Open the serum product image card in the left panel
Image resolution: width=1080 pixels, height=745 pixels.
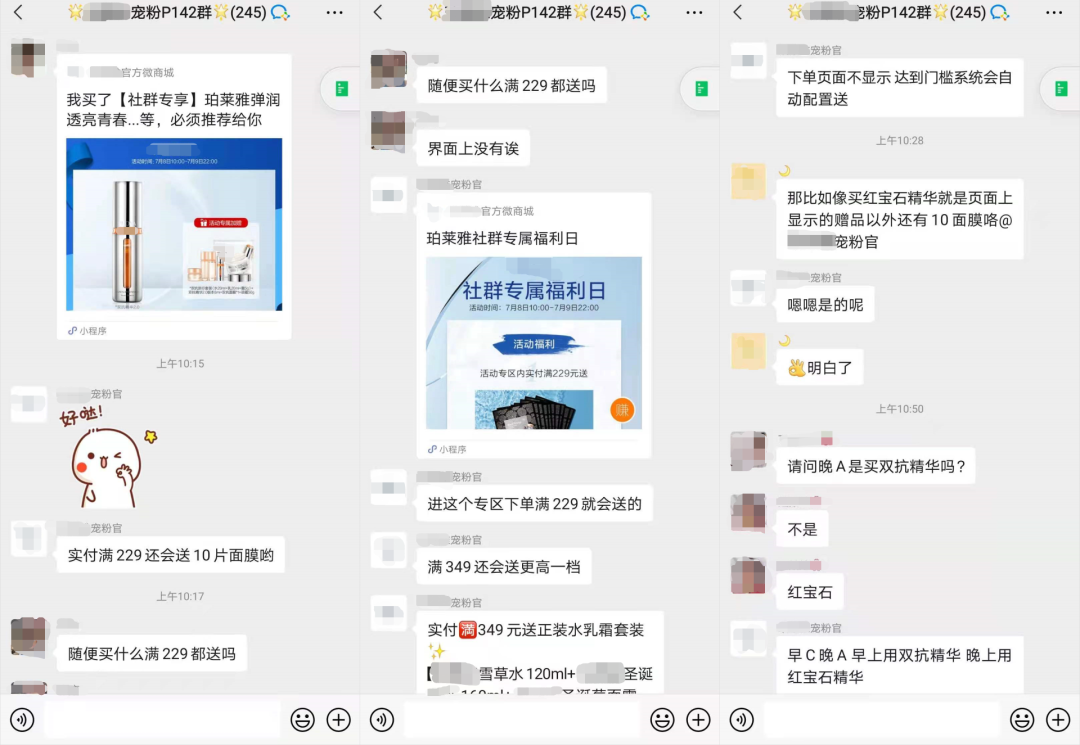174,225
